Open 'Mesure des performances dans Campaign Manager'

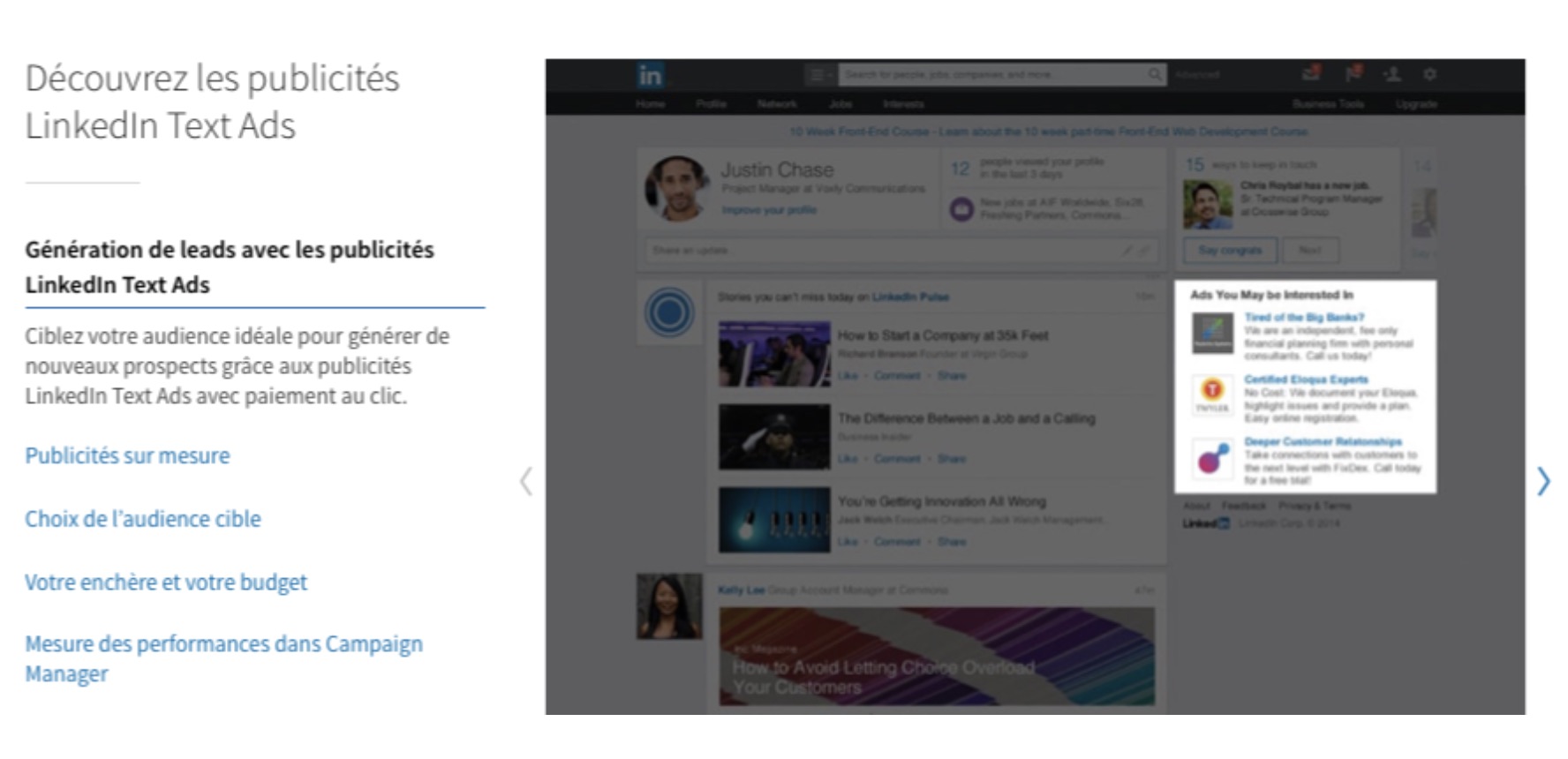(x=224, y=658)
